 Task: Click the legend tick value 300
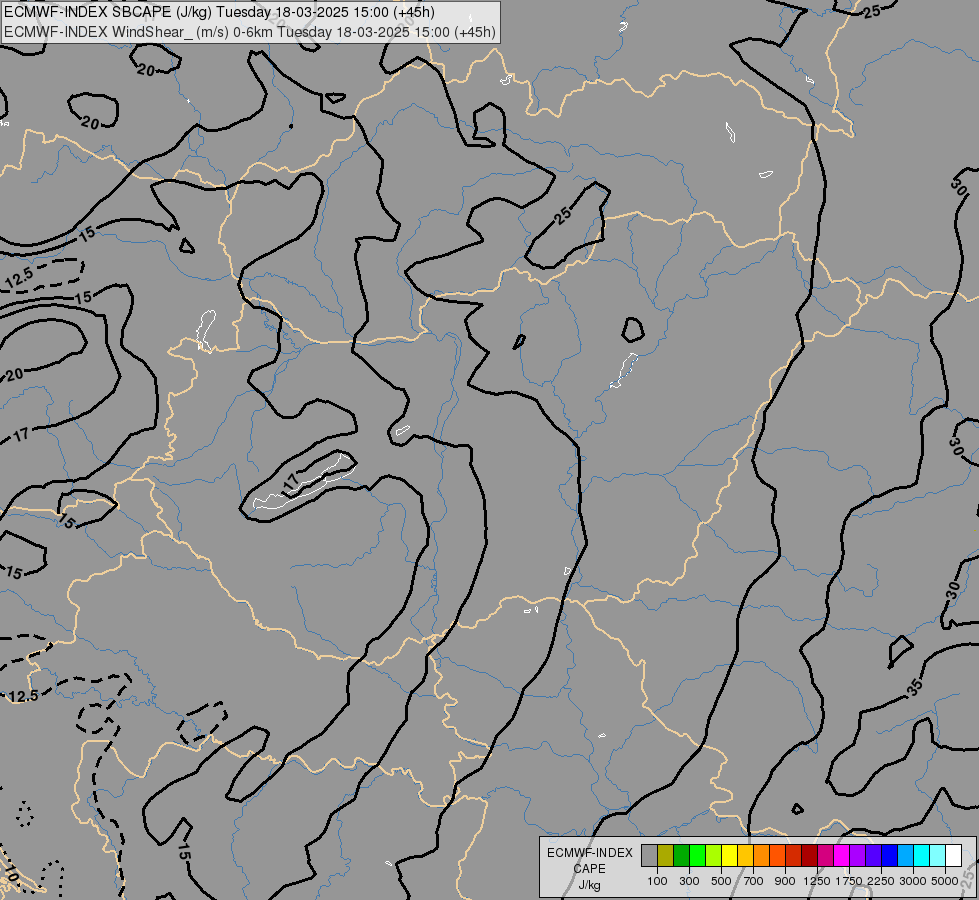click(689, 881)
